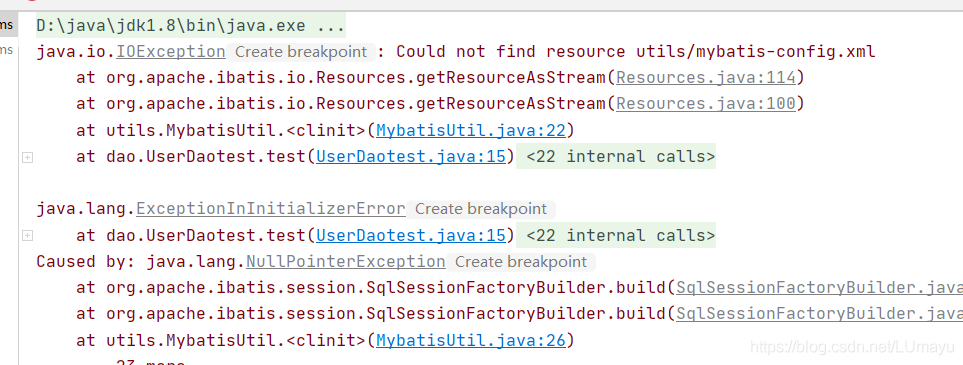Click 'utils.MybatisUtil.<clinit>' text on line 26 row

pyautogui.click(x=236, y=340)
